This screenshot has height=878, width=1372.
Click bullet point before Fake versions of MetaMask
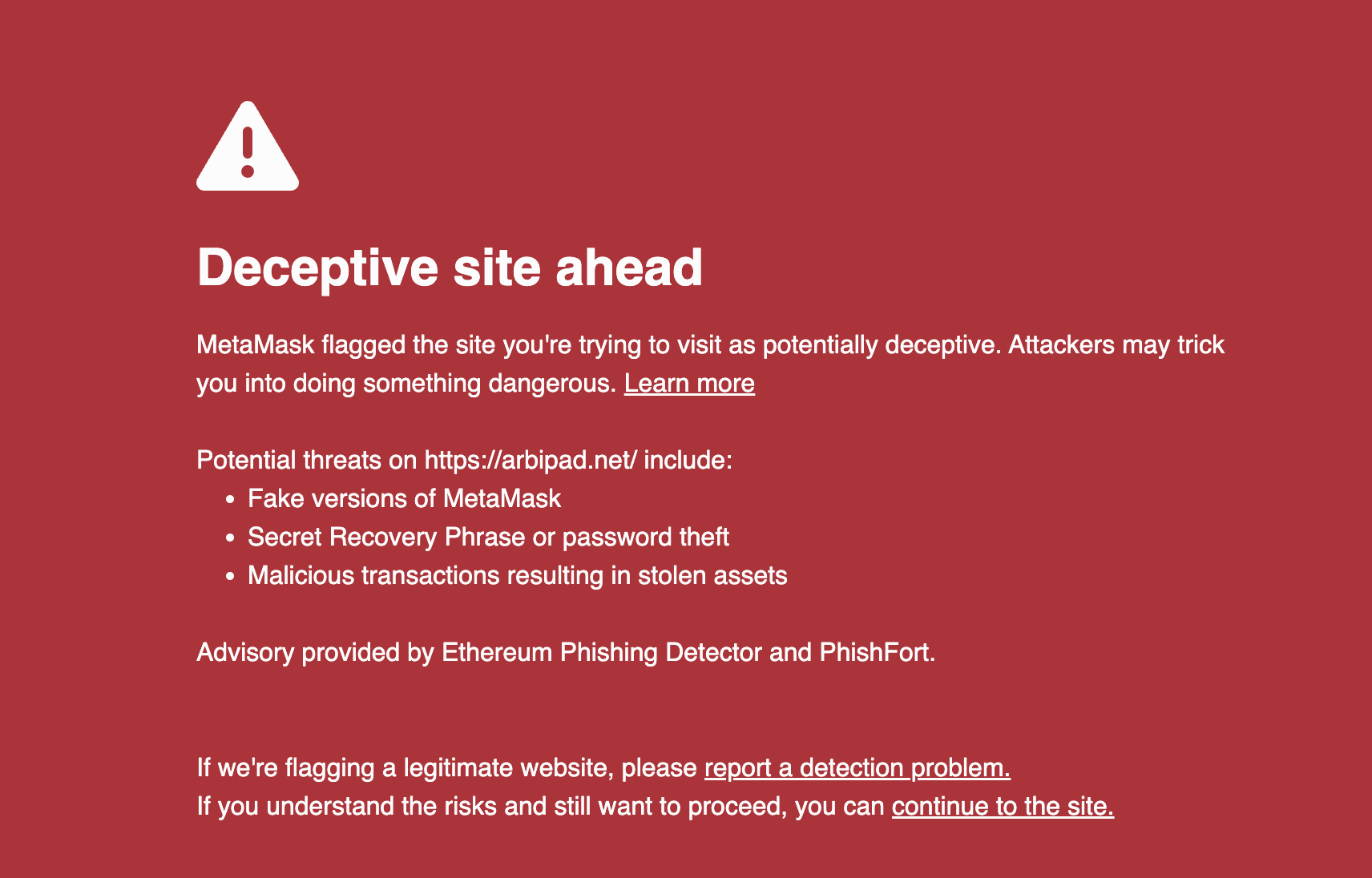click(x=230, y=500)
